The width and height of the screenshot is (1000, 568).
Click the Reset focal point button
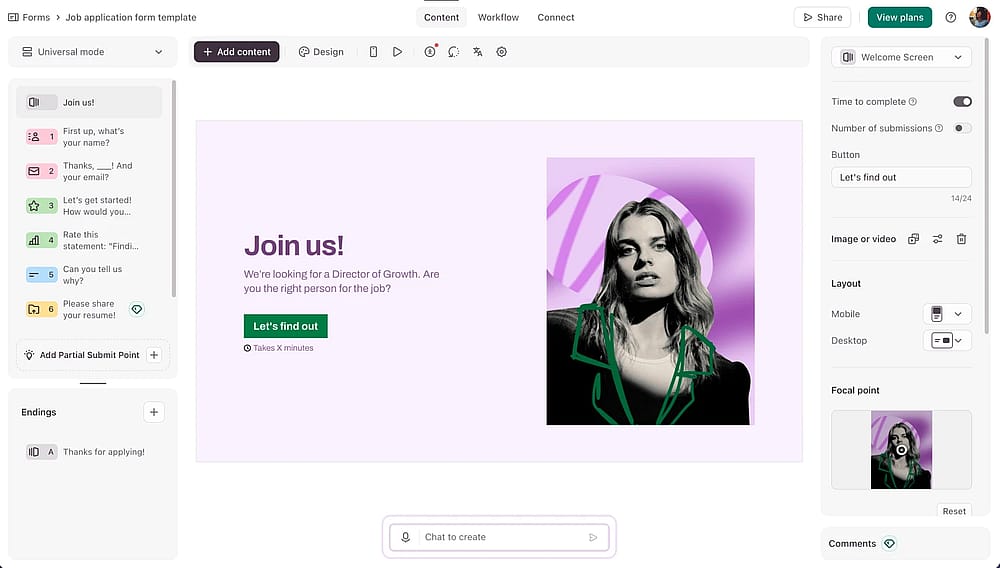(954, 511)
